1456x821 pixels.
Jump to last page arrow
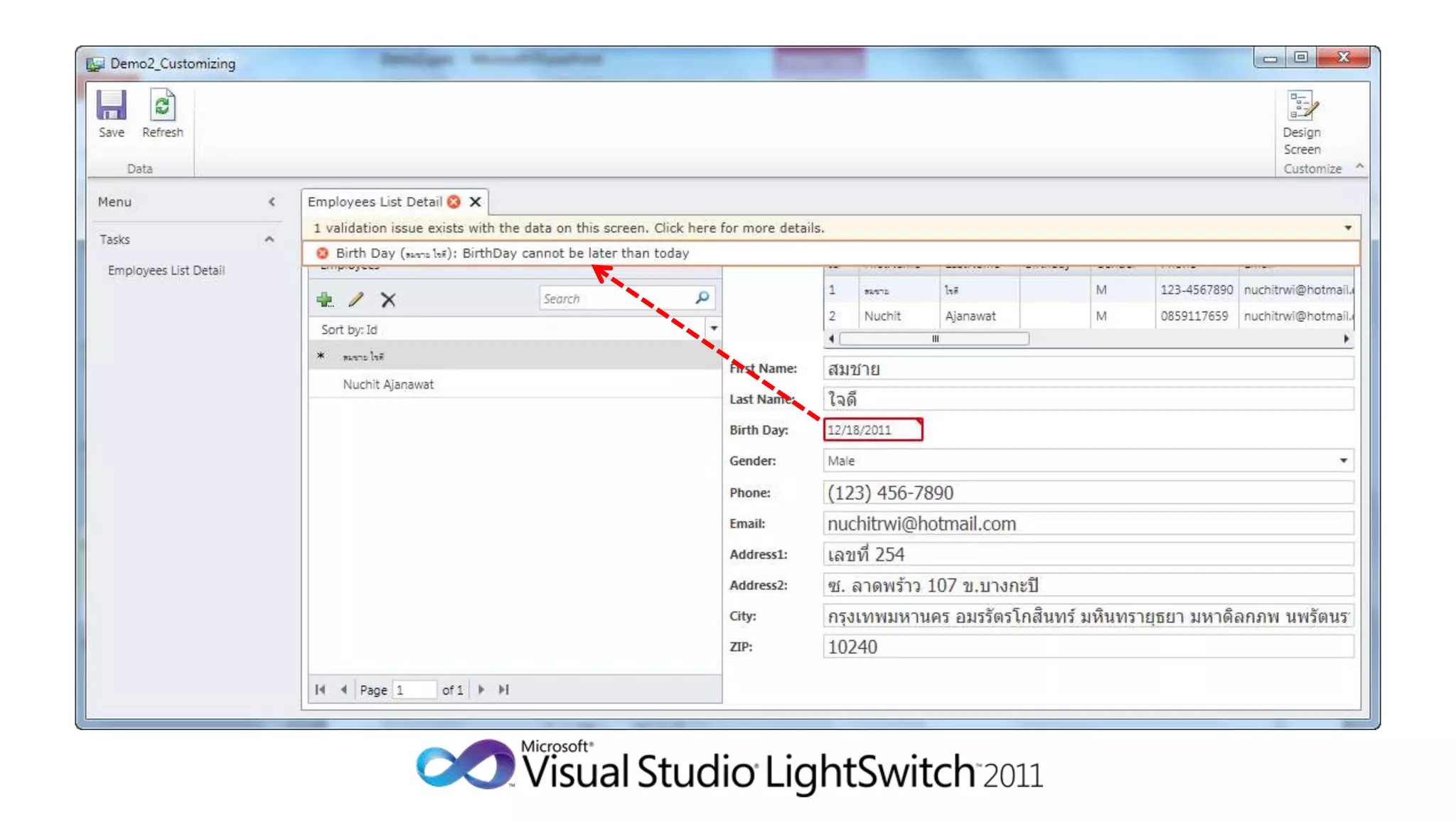(504, 689)
